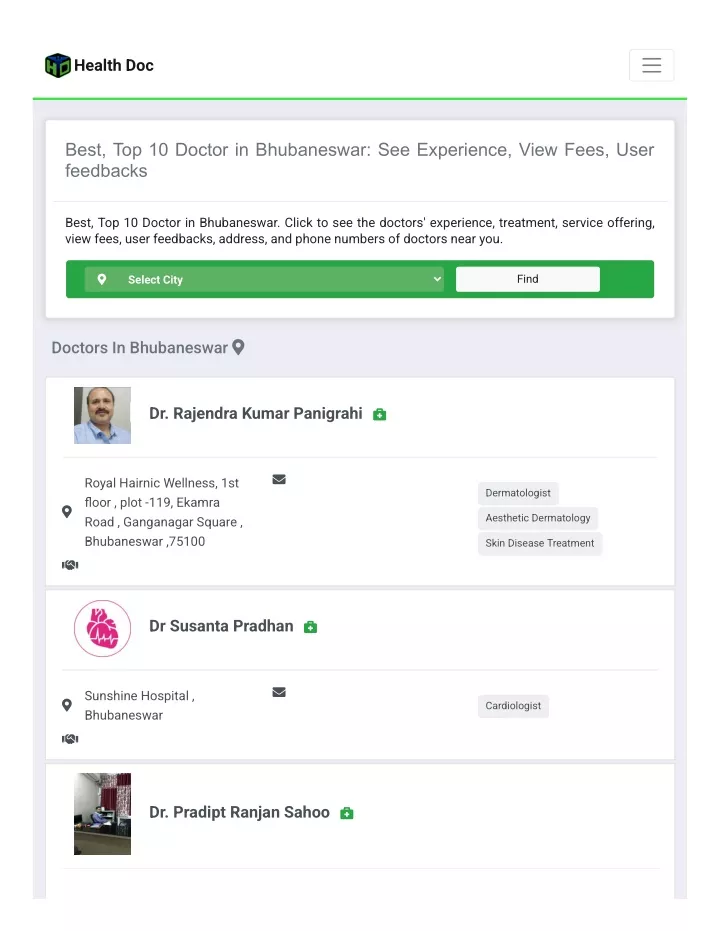
Task: Click the envelope icon for Dr. Rajendra Panigrahi
Action: [x=279, y=479]
